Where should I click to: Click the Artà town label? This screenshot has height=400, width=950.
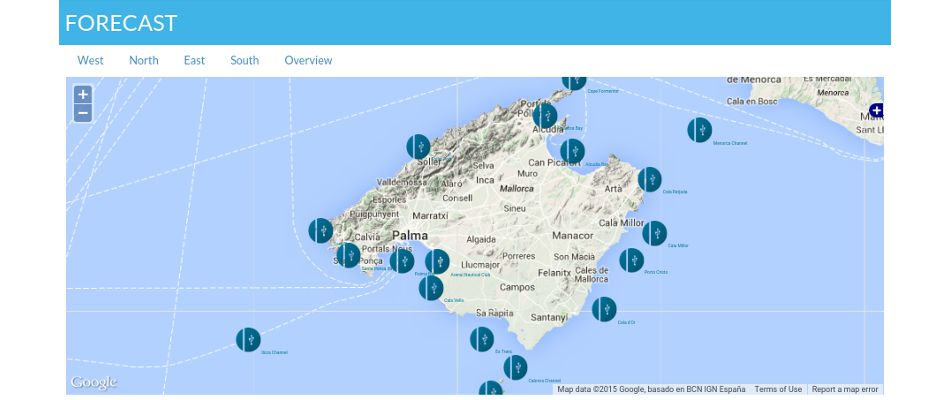(613, 189)
